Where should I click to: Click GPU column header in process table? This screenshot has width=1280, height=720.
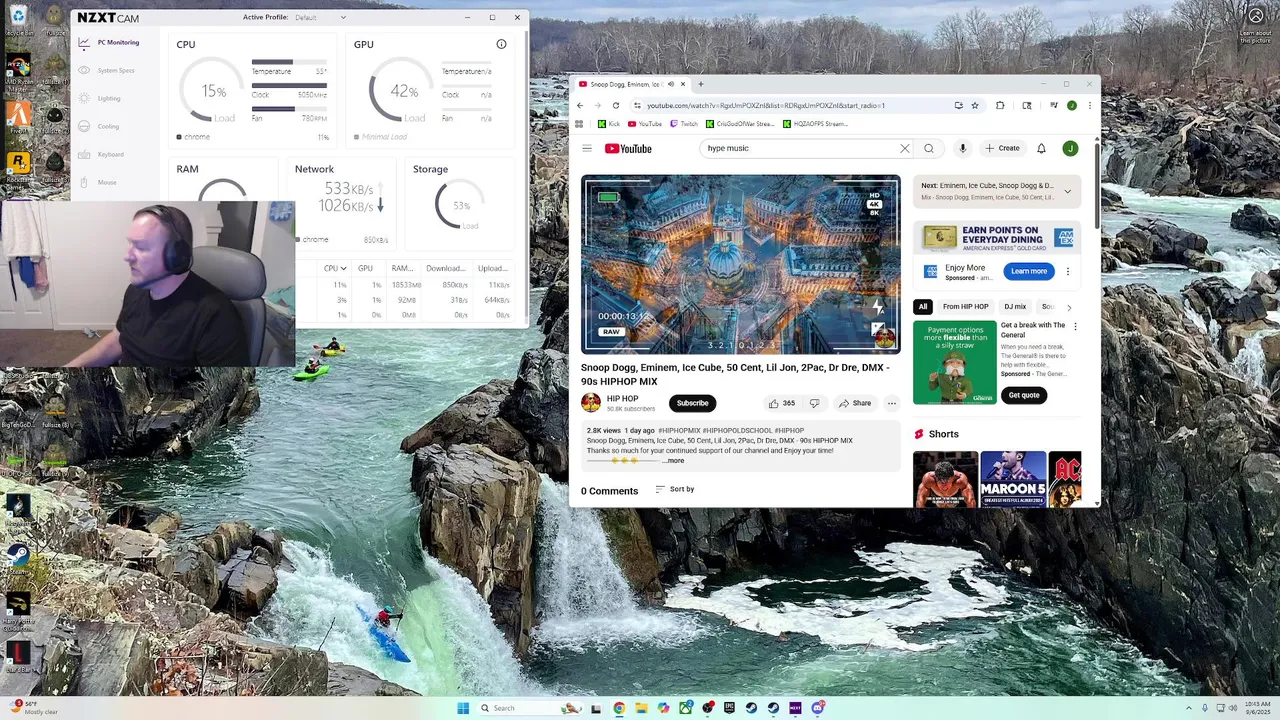[365, 268]
